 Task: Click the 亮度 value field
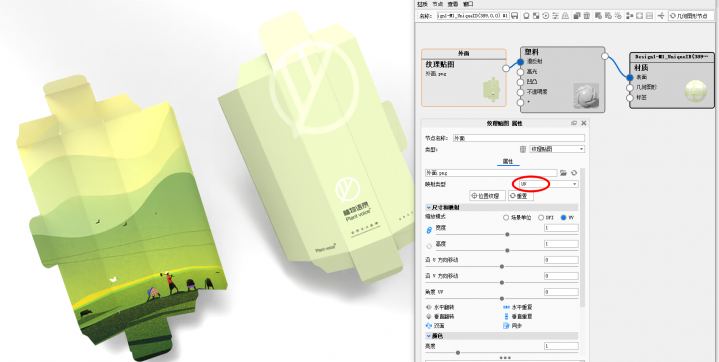561,346
